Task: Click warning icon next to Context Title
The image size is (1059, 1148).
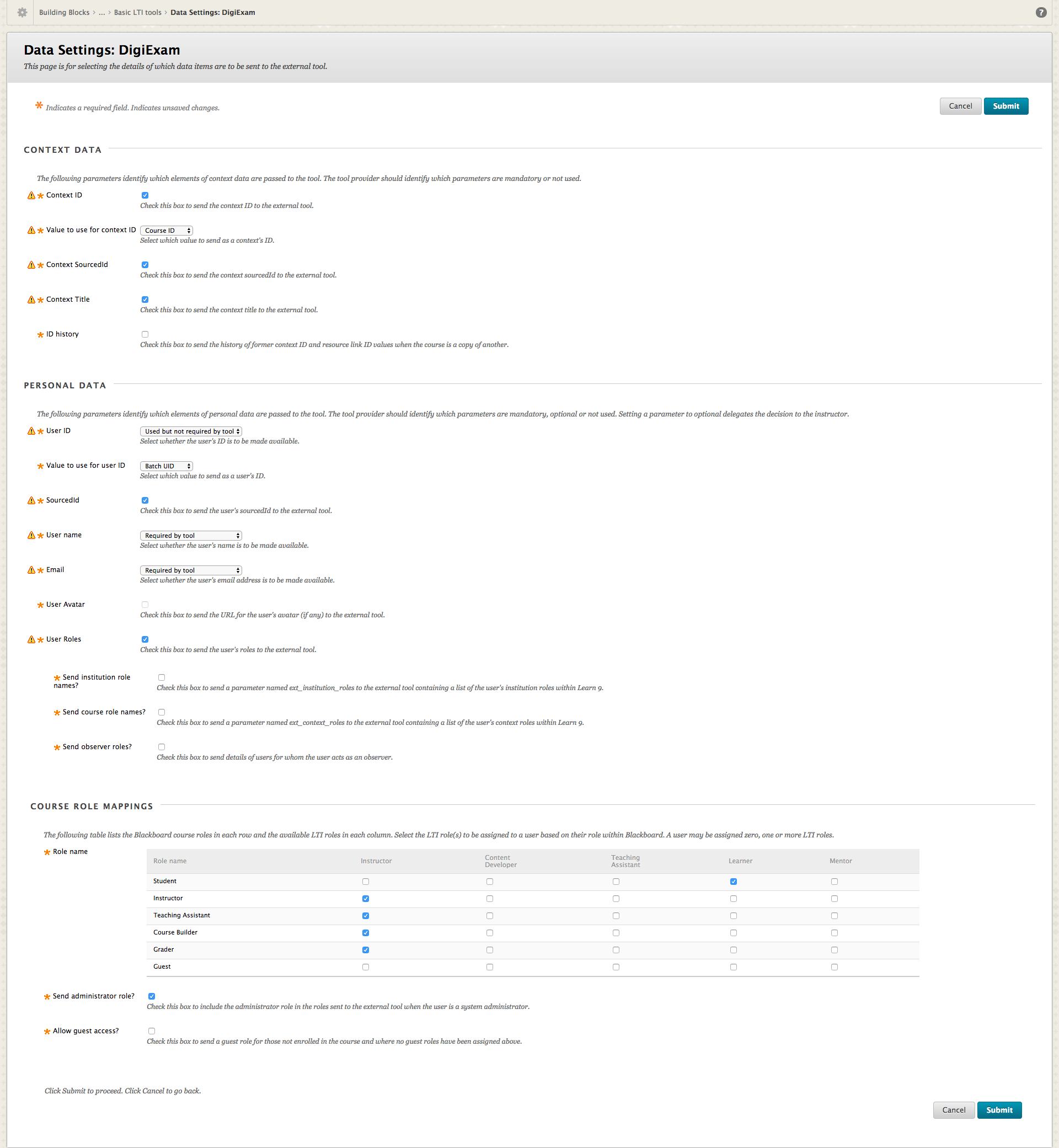Action: 31,300
